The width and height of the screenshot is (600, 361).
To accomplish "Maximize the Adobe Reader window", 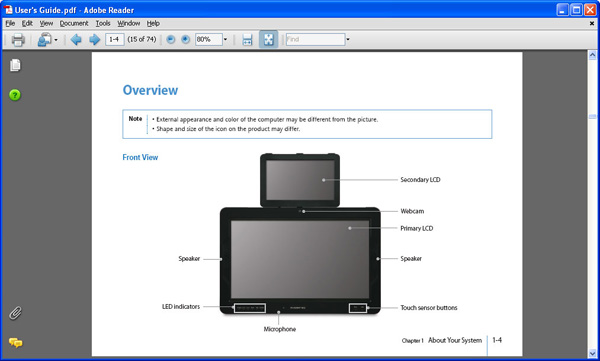I will click(x=576, y=10).
